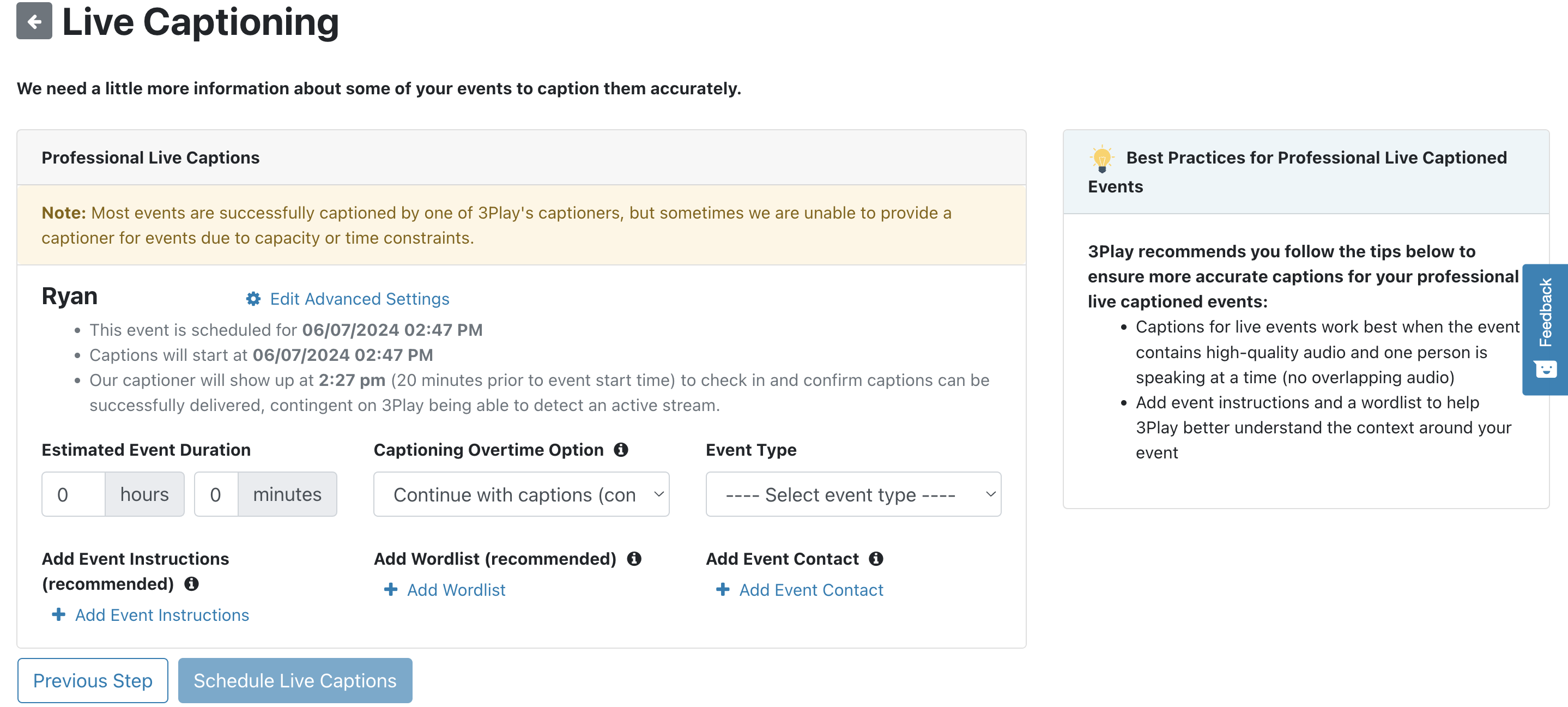Click the lightbulb icon in Best Practices header
The height and width of the screenshot is (707, 1568).
coord(1101,157)
